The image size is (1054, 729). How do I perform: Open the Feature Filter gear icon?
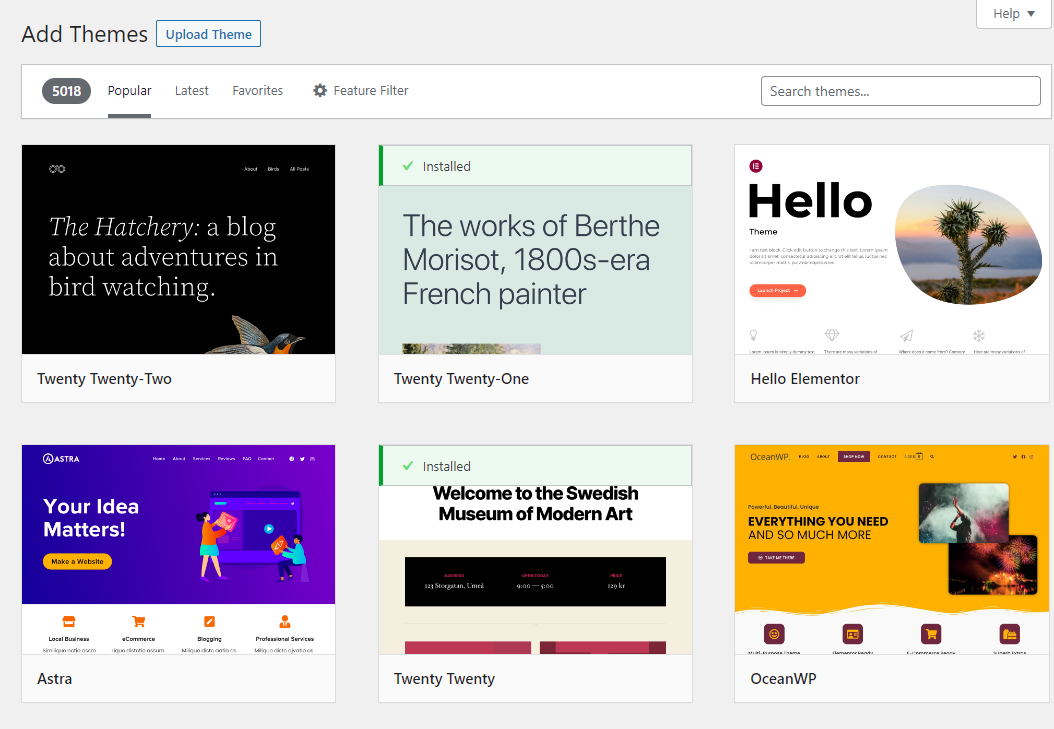pyautogui.click(x=320, y=90)
